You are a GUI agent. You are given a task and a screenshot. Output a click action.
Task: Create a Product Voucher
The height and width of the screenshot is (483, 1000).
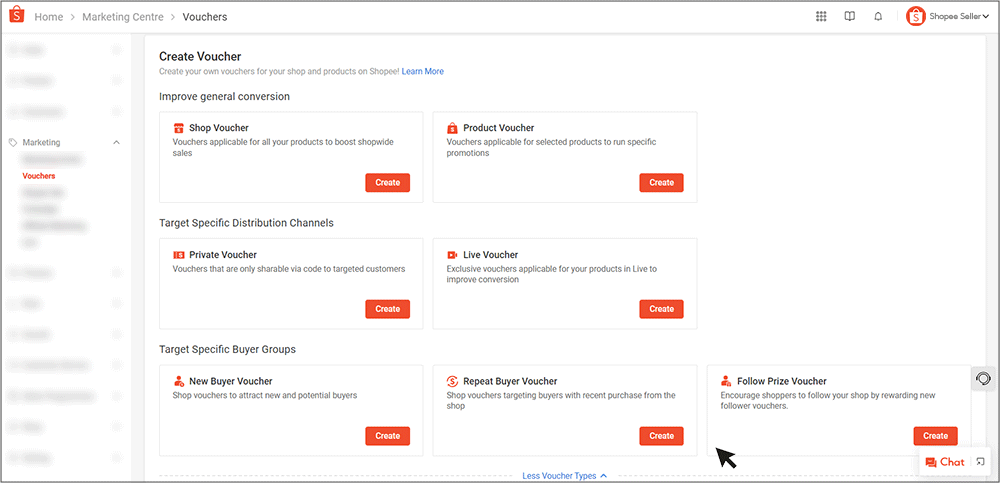pos(661,182)
